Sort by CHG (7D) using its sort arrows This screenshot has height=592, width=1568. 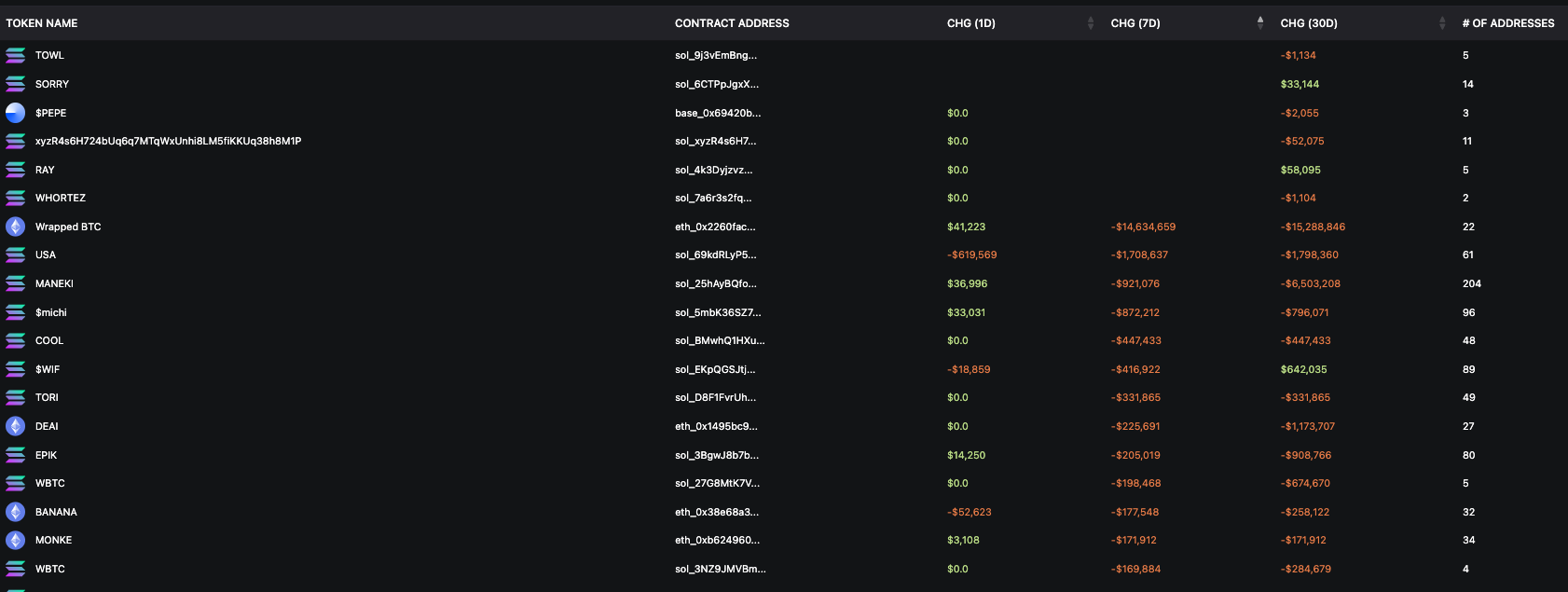[1260, 23]
